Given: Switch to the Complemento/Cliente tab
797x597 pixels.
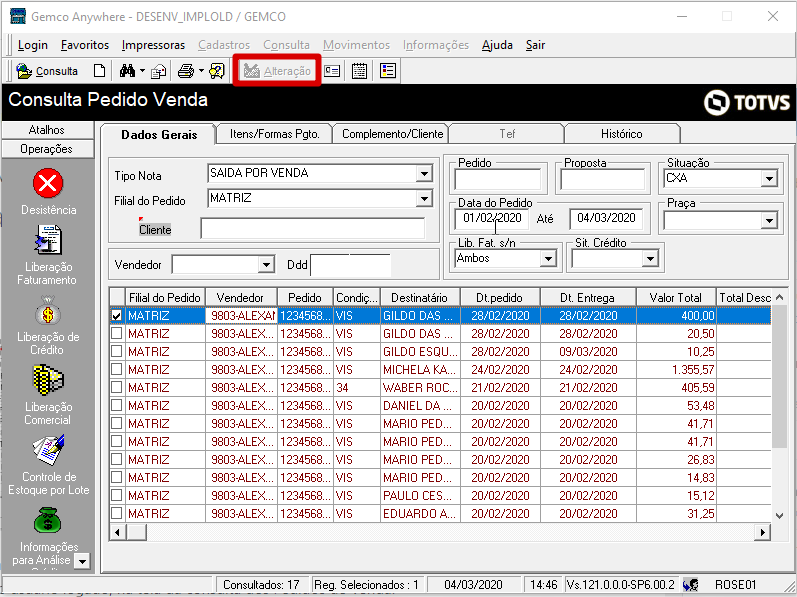Looking at the screenshot, I should (x=392, y=134).
